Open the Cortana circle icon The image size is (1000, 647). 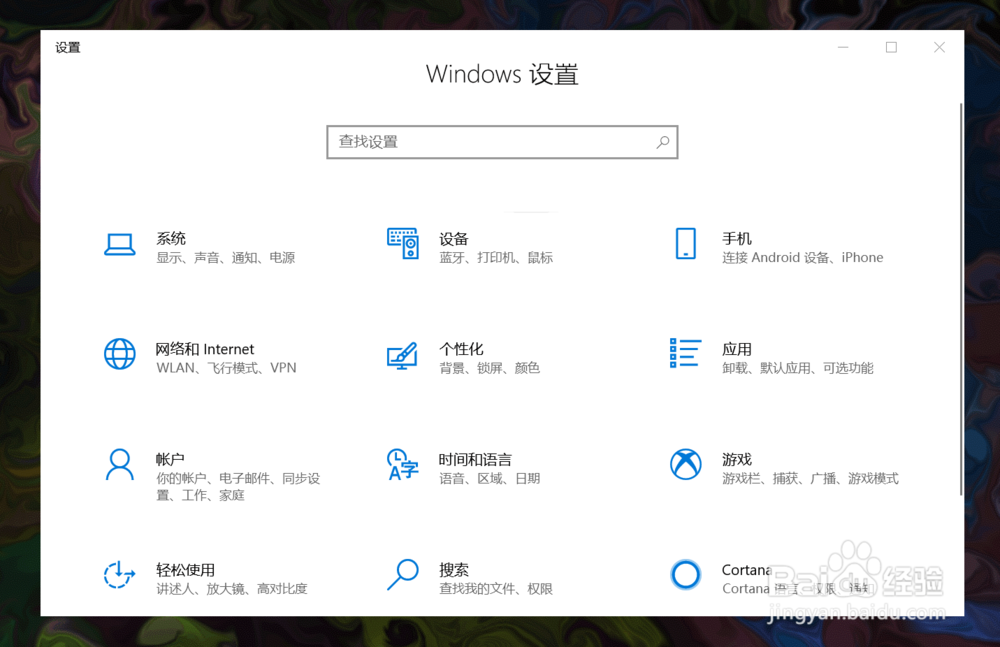tap(686, 574)
